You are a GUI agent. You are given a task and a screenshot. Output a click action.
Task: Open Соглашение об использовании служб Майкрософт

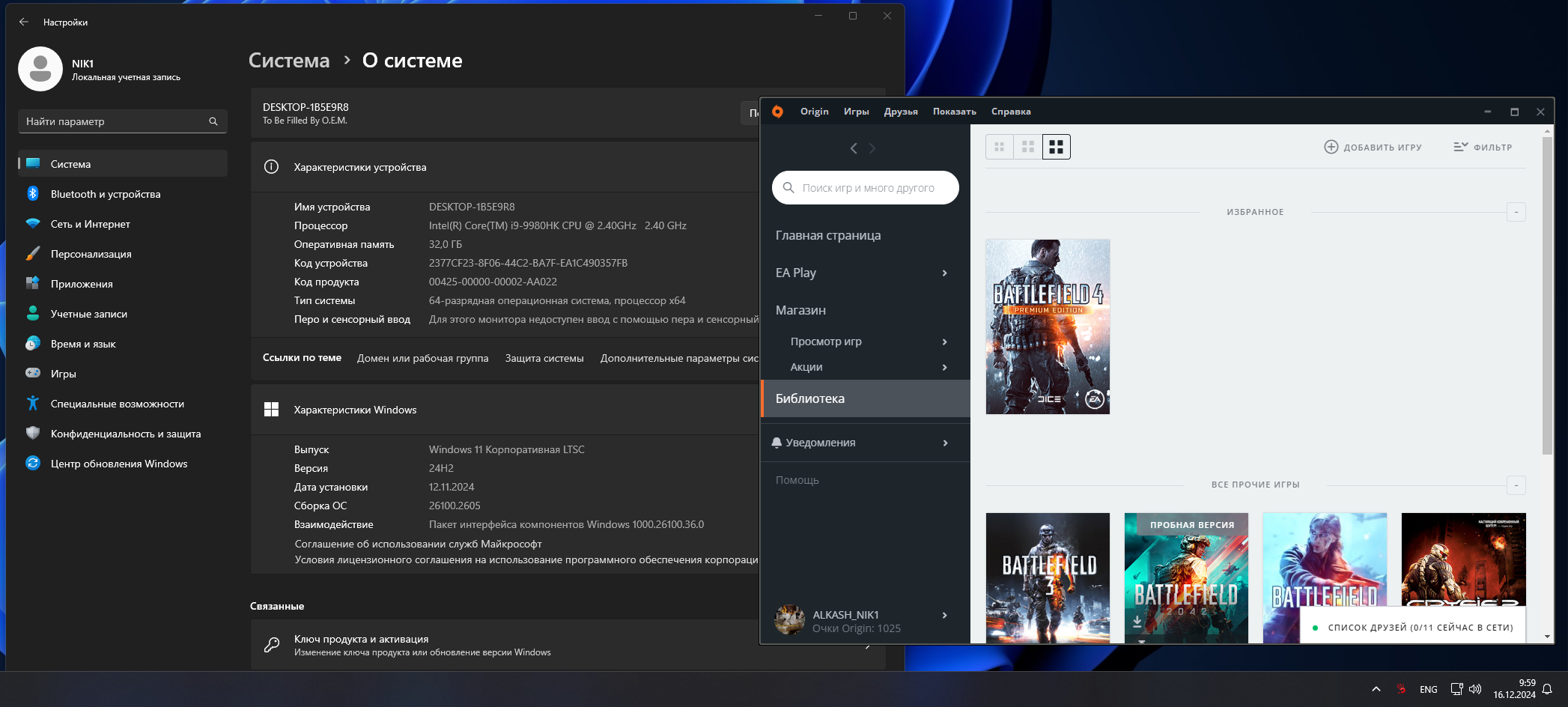click(418, 544)
